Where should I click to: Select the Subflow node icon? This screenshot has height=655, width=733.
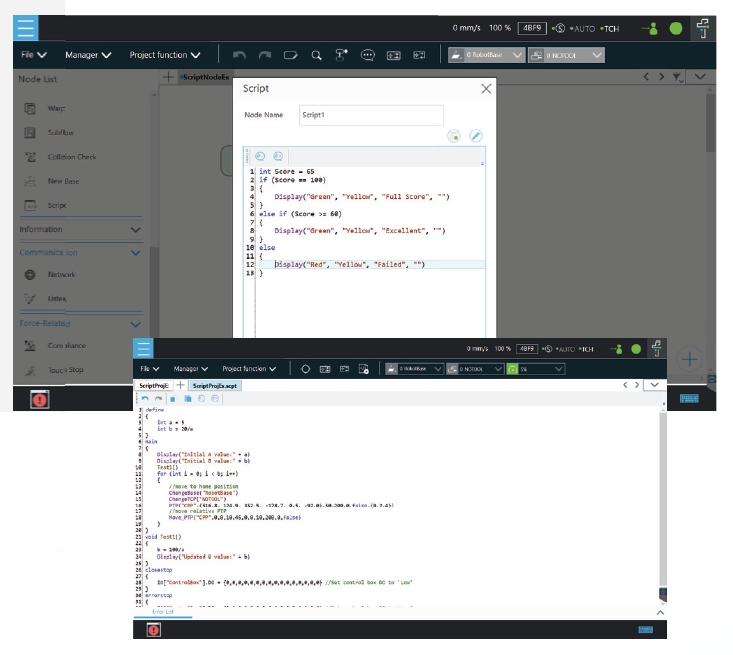point(30,132)
